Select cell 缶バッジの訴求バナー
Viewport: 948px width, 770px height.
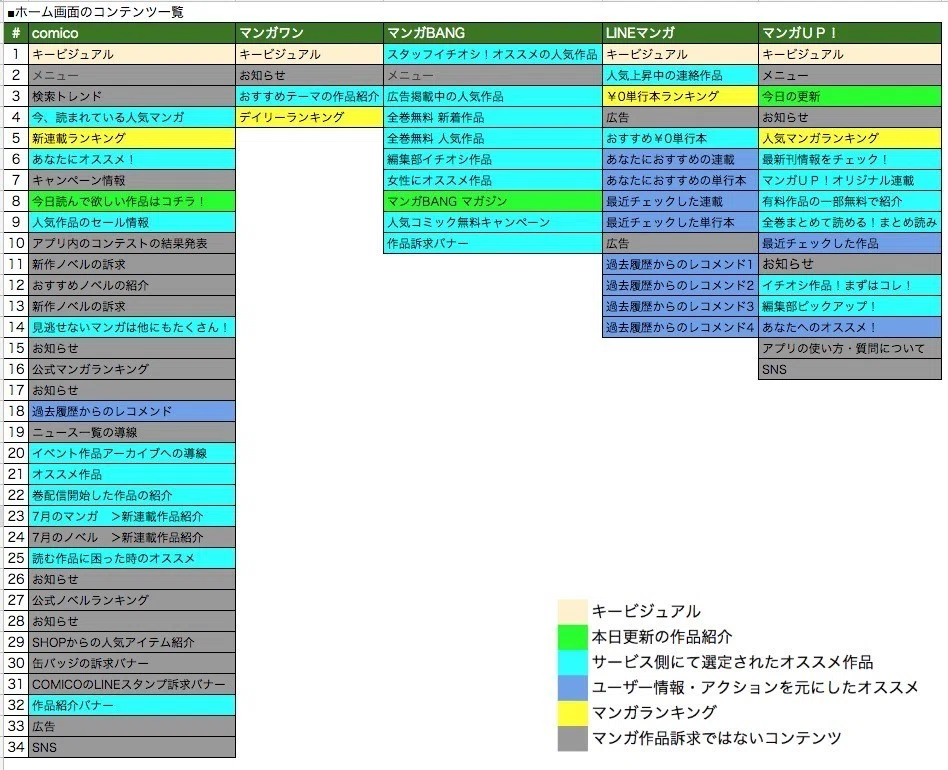132,663
